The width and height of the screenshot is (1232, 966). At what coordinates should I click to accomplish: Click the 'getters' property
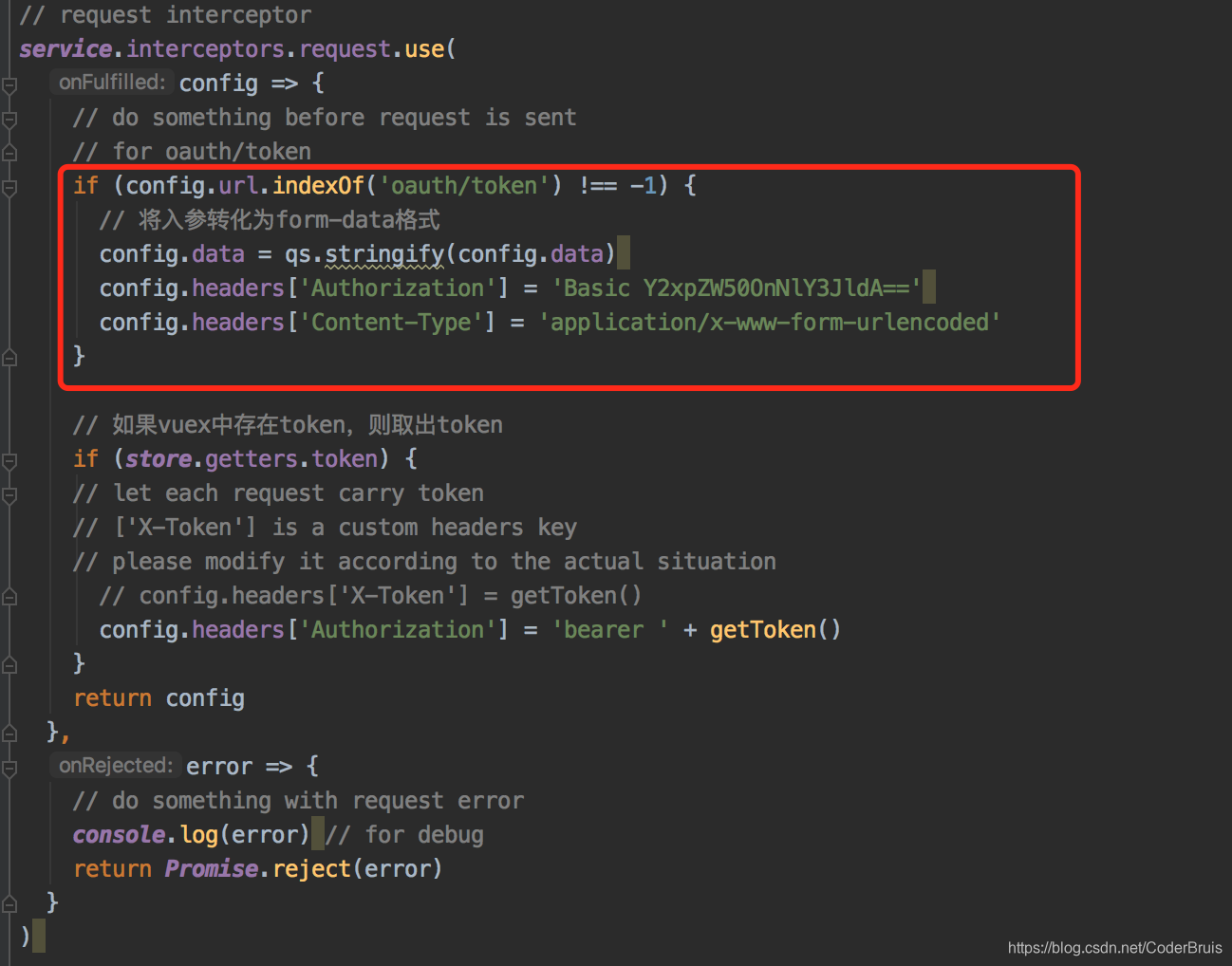252,458
